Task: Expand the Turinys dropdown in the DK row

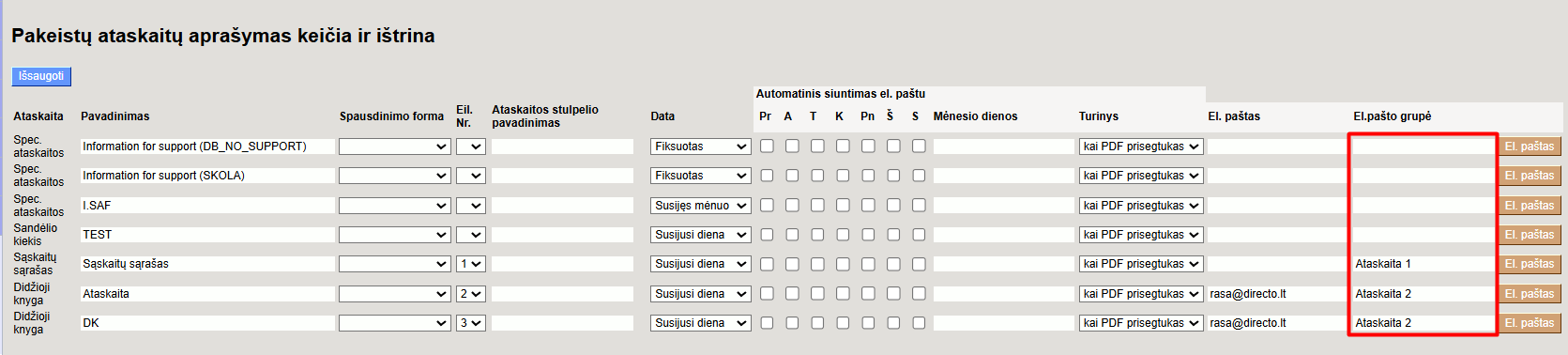Action: (1141, 323)
